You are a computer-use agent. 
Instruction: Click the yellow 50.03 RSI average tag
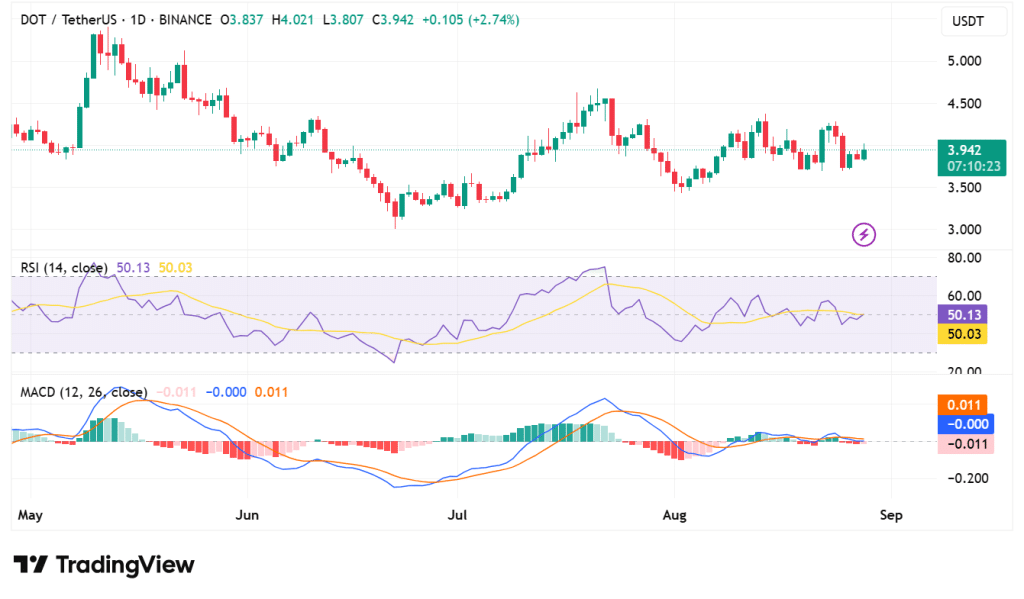click(964, 334)
